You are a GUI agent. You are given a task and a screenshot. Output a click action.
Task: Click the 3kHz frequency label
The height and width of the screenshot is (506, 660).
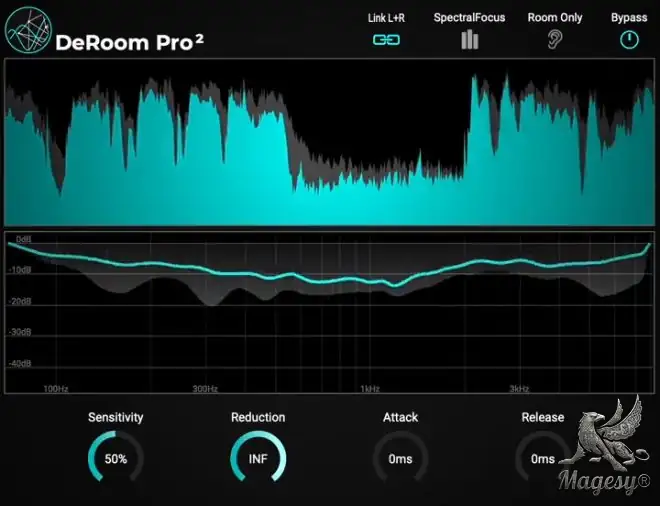pyautogui.click(x=519, y=389)
